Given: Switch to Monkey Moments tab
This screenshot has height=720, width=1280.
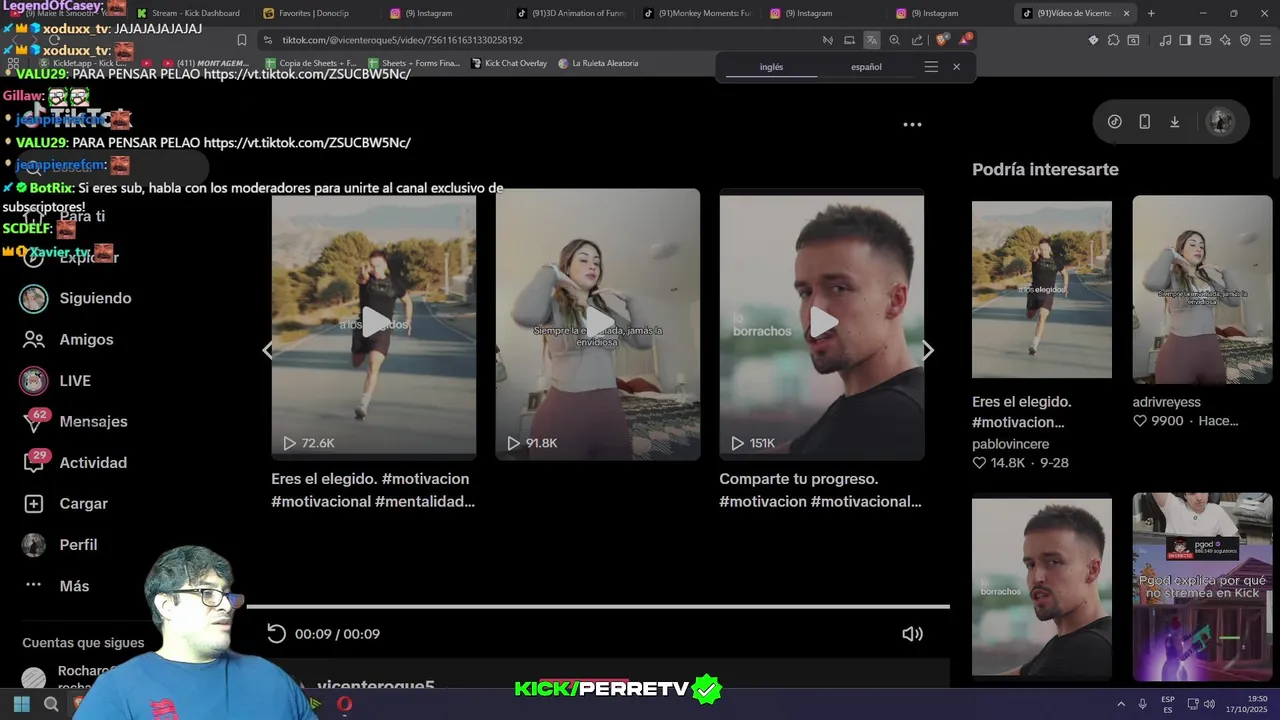Looking at the screenshot, I should [x=696, y=13].
